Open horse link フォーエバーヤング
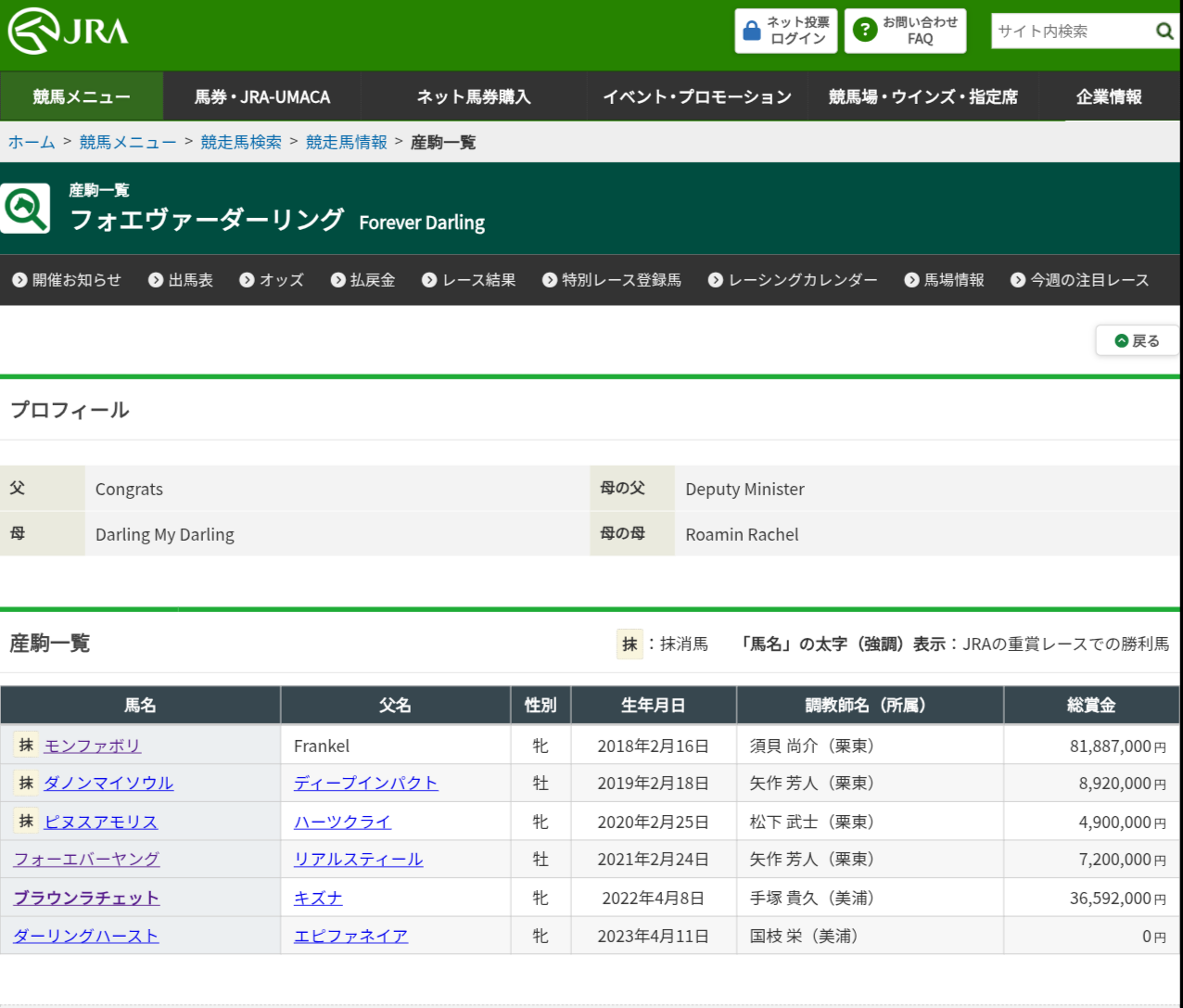This screenshot has height=1008, width=1183. (x=86, y=860)
